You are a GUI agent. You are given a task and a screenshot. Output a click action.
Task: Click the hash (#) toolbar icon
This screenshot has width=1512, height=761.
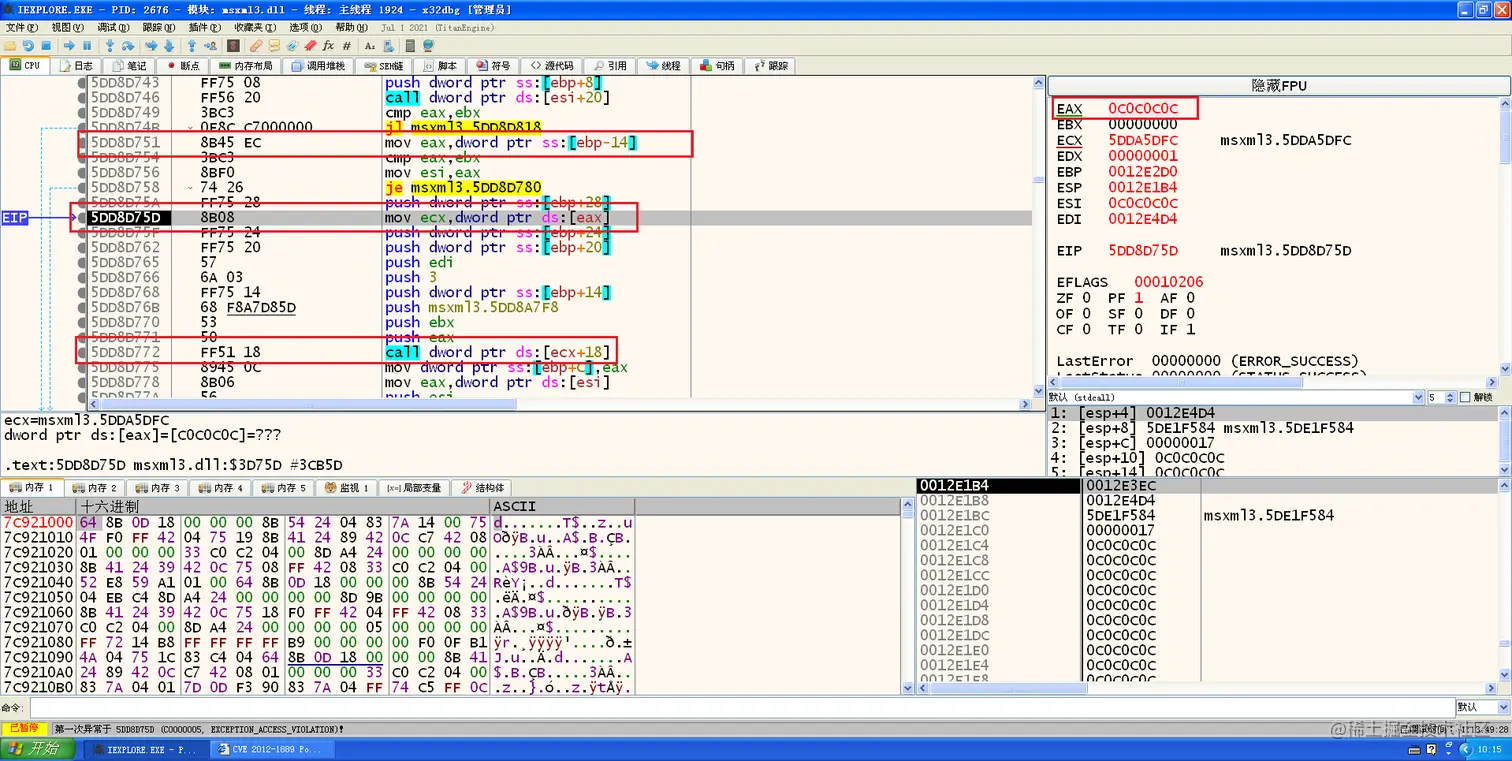point(346,46)
